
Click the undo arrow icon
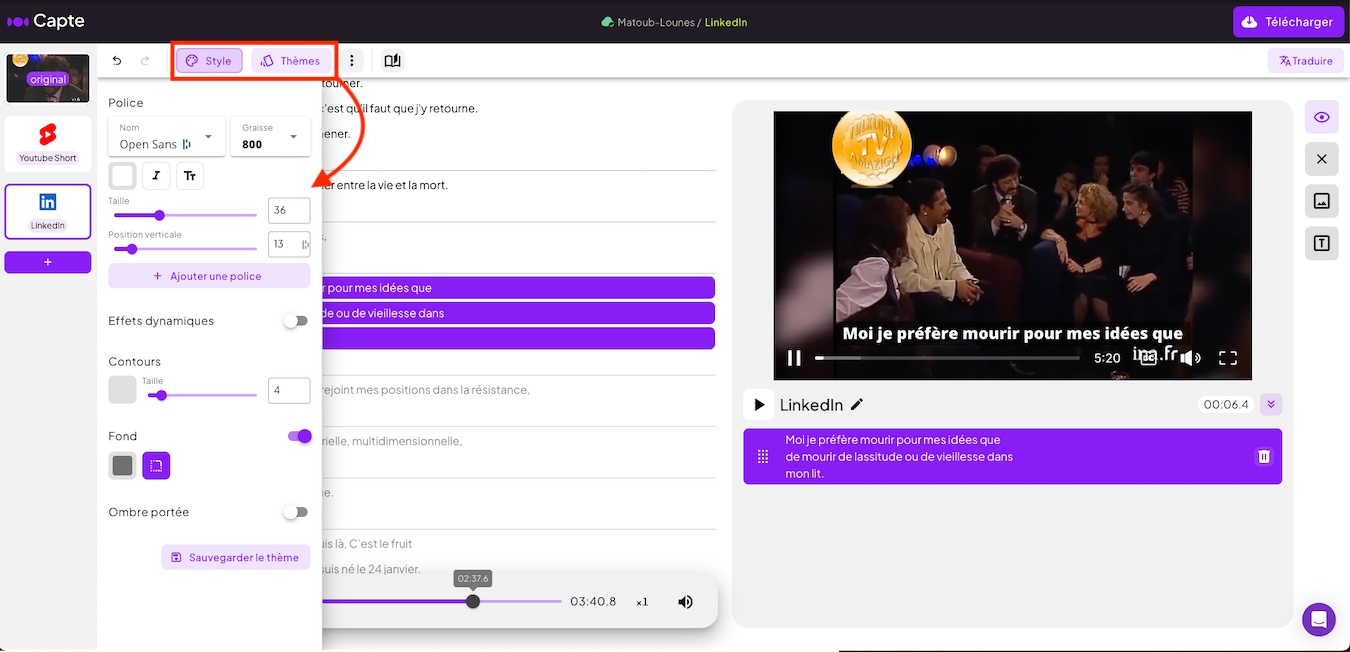tap(117, 61)
